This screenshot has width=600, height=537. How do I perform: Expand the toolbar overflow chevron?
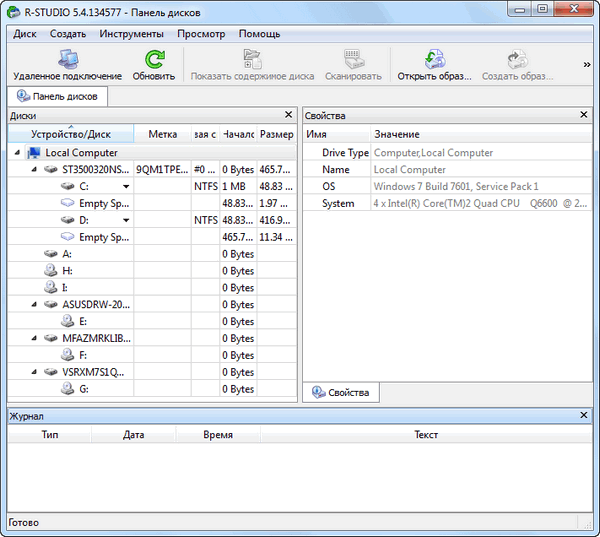point(586,65)
